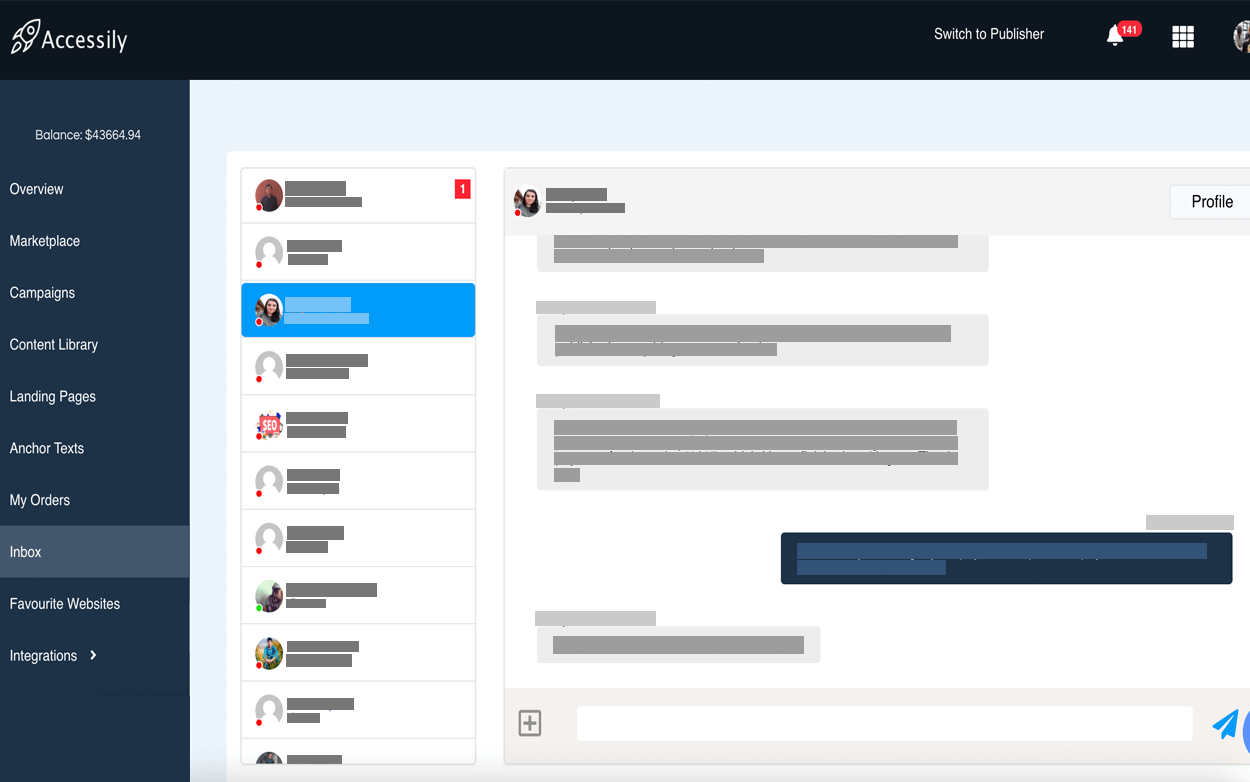Click the Balance $43664.94 text
1250x782 pixels.
[88, 135]
